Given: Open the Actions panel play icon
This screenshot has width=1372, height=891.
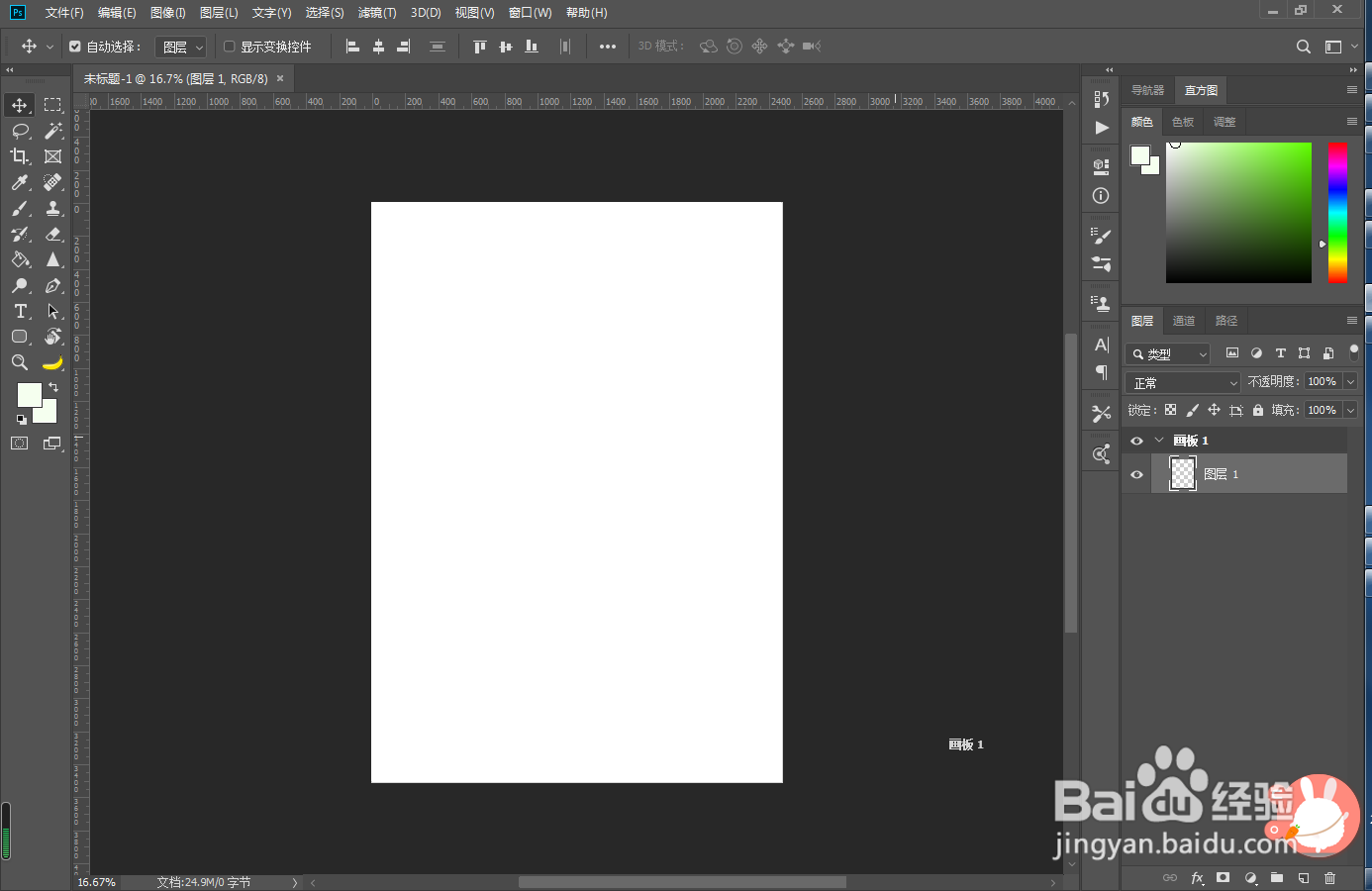Looking at the screenshot, I should [x=1101, y=128].
